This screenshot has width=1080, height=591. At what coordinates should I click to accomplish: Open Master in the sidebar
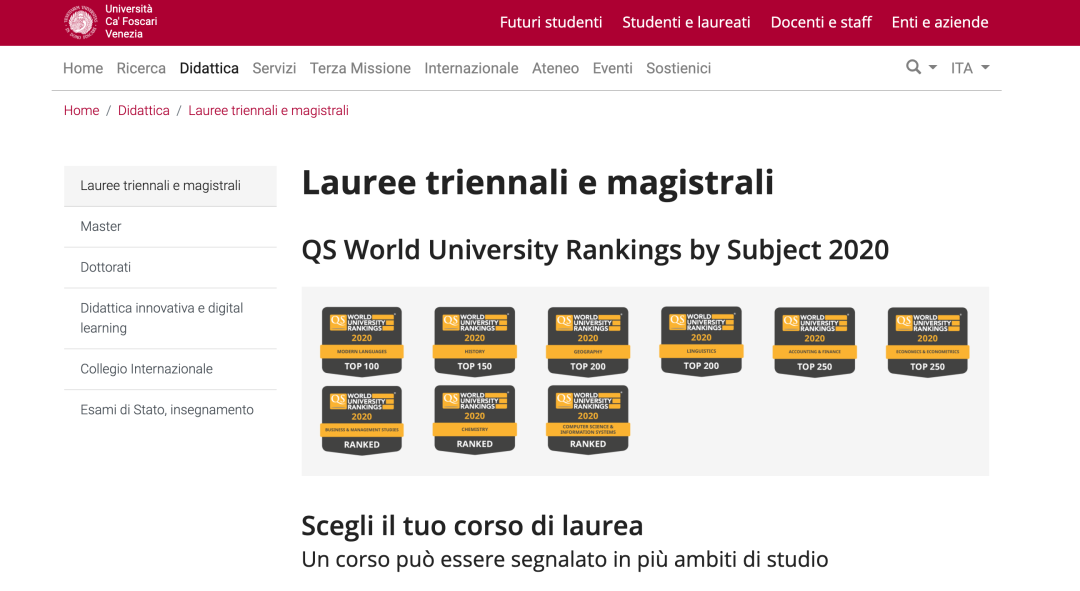point(170,227)
